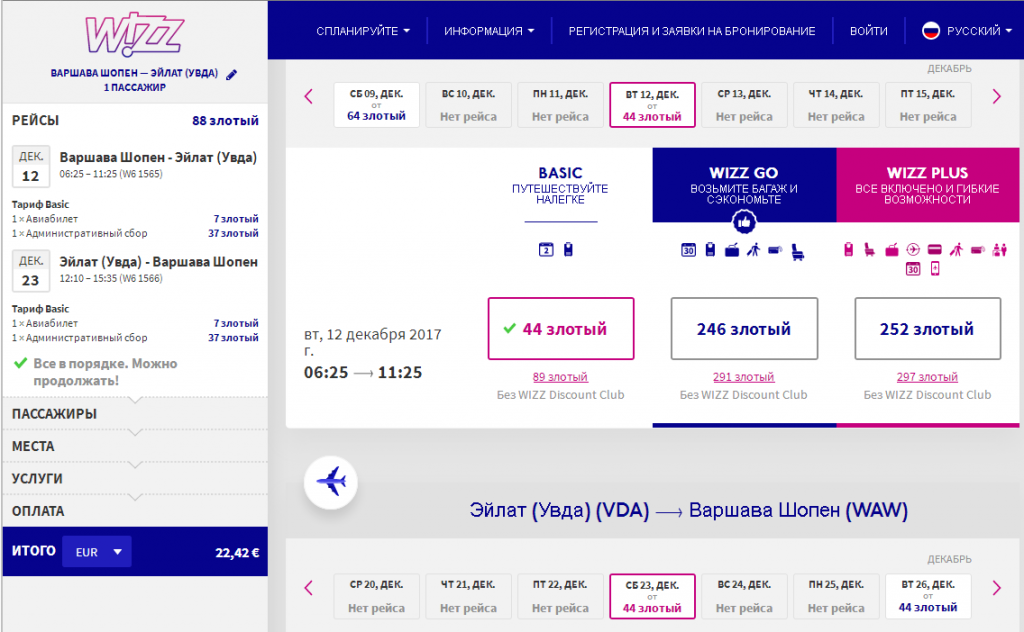Expand the Услуги section
The width and height of the screenshot is (1024, 632).
pos(135,479)
